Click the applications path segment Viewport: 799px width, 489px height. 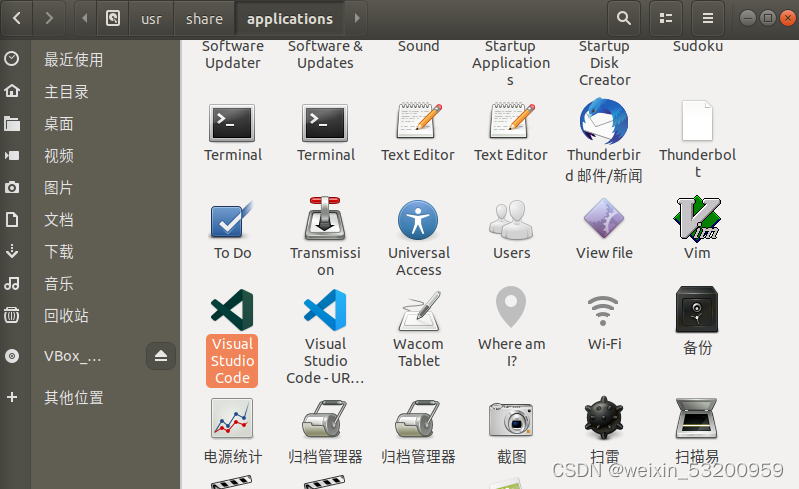pyautogui.click(x=289, y=19)
